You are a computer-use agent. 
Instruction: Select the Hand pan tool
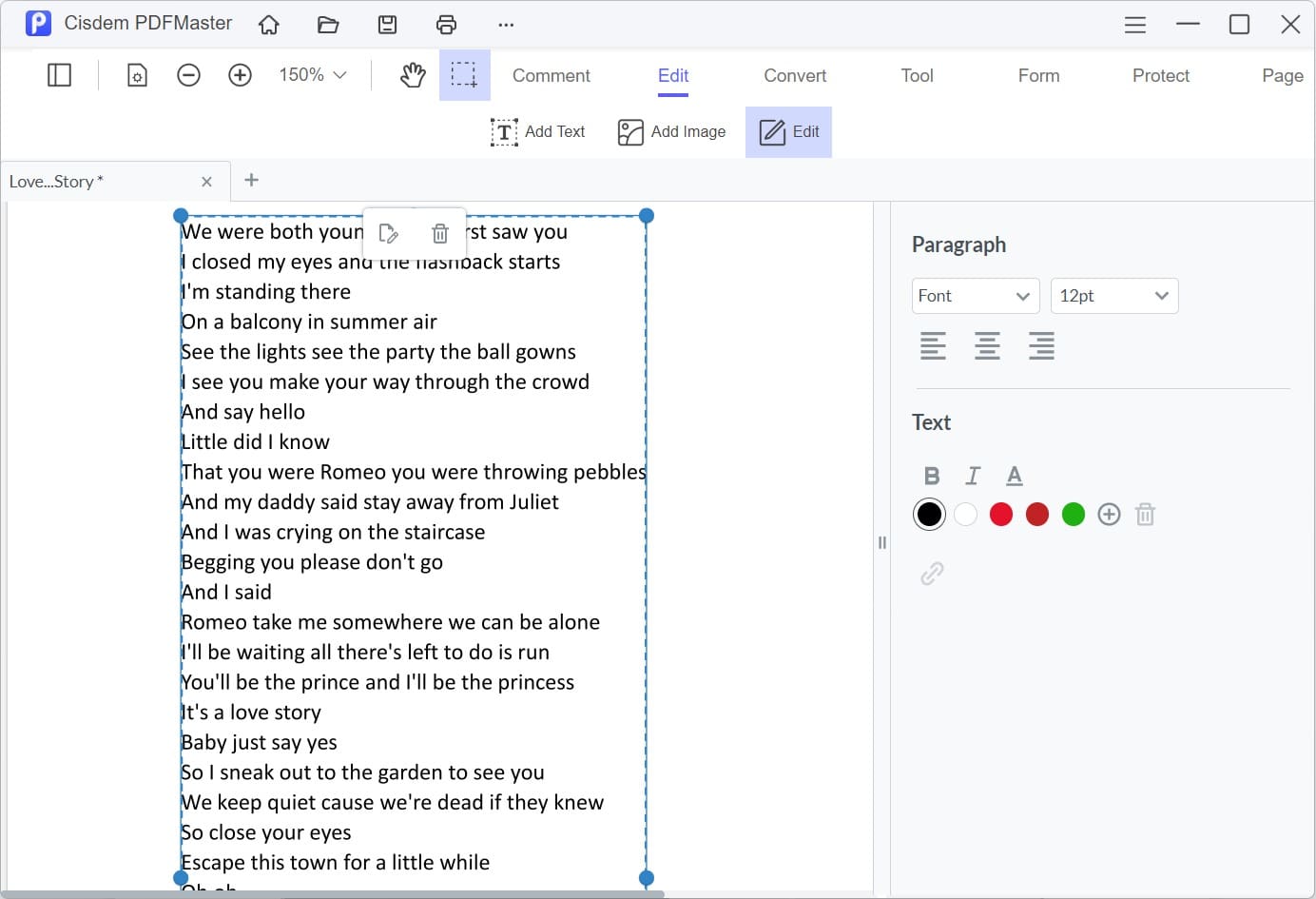coord(413,75)
